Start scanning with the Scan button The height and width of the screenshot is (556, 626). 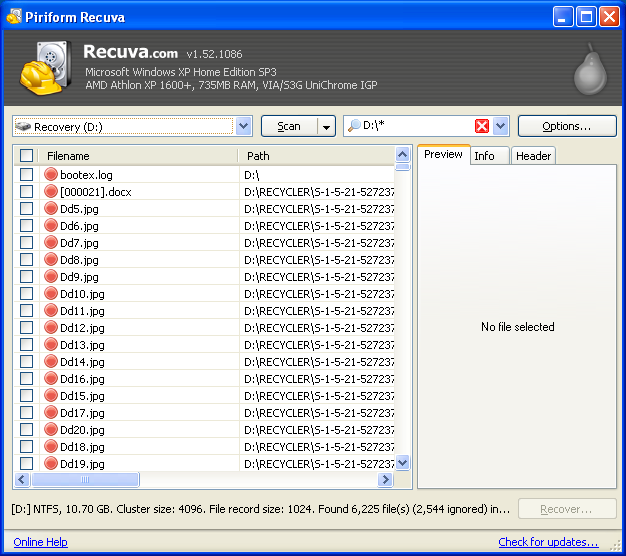tap(289, 127)
